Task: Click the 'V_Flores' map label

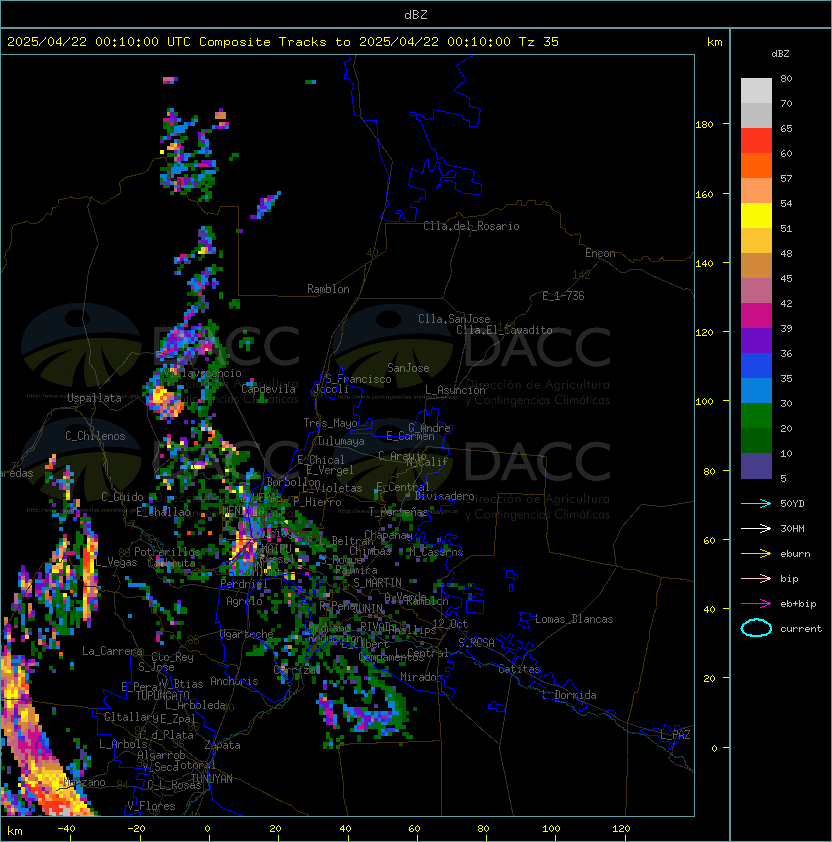Action: (151, 806)
